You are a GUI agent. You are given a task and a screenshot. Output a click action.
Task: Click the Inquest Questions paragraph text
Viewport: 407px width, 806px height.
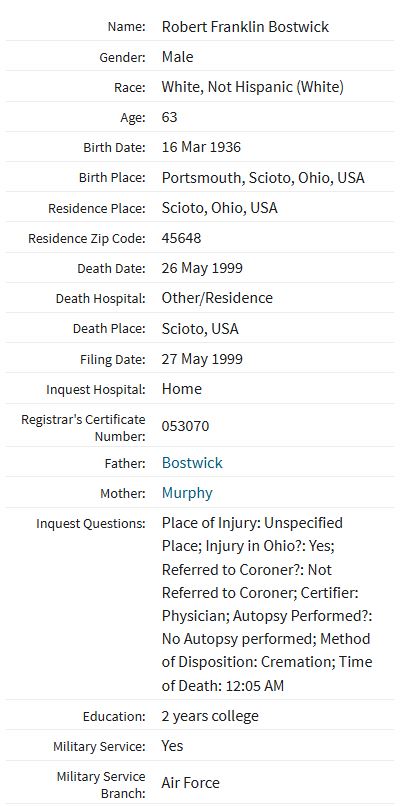[267, 604]
